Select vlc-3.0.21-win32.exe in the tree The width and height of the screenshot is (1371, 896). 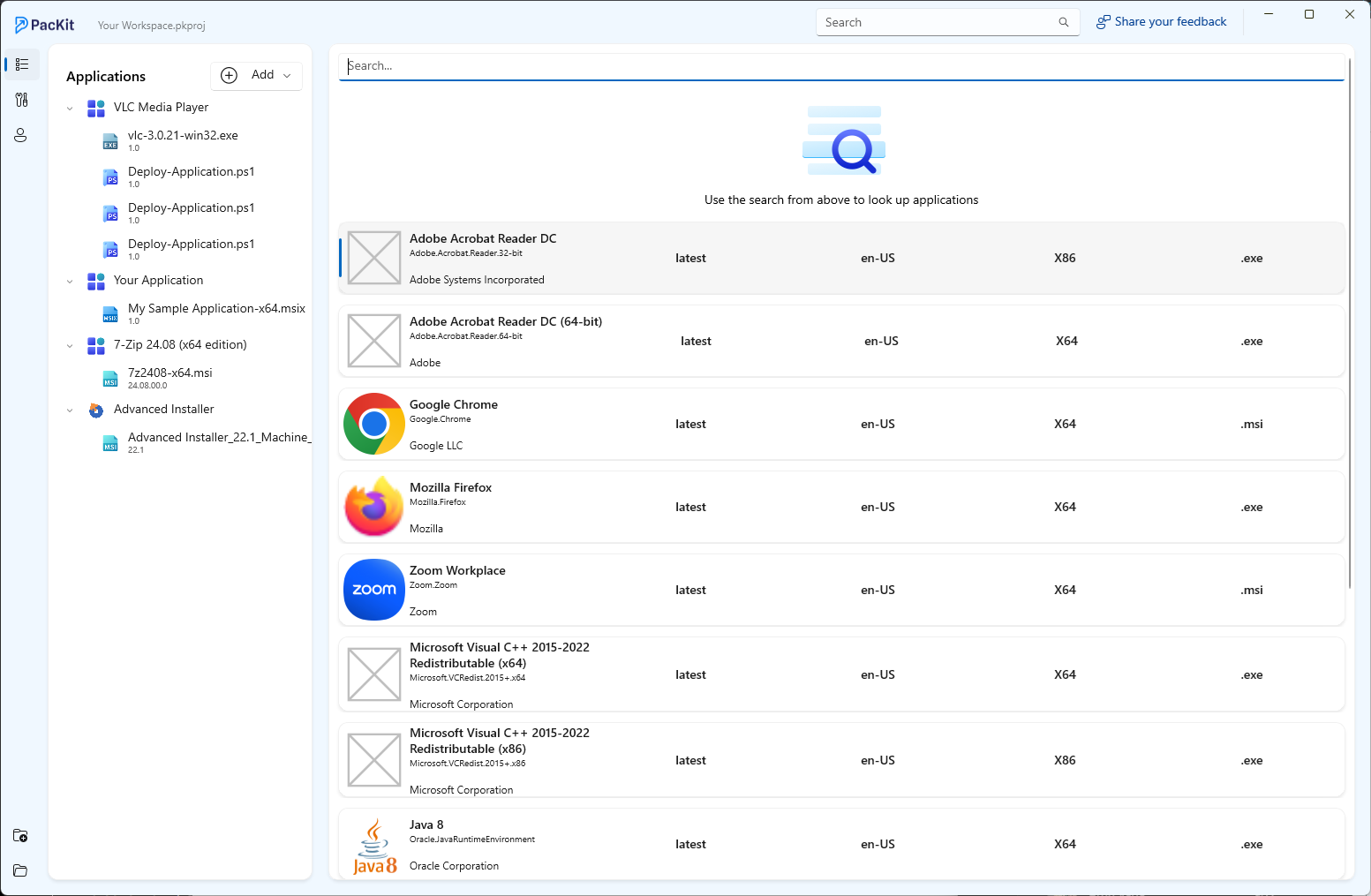183,136
